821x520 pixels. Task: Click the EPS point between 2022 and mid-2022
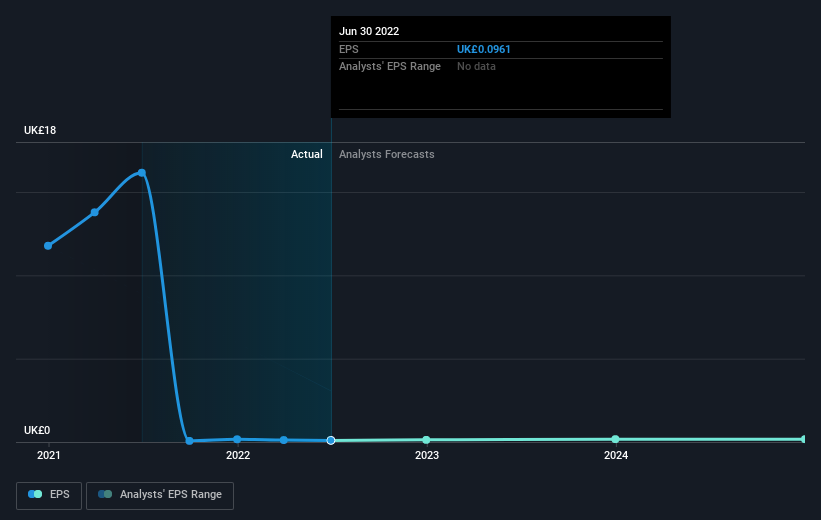pos(283,440)
